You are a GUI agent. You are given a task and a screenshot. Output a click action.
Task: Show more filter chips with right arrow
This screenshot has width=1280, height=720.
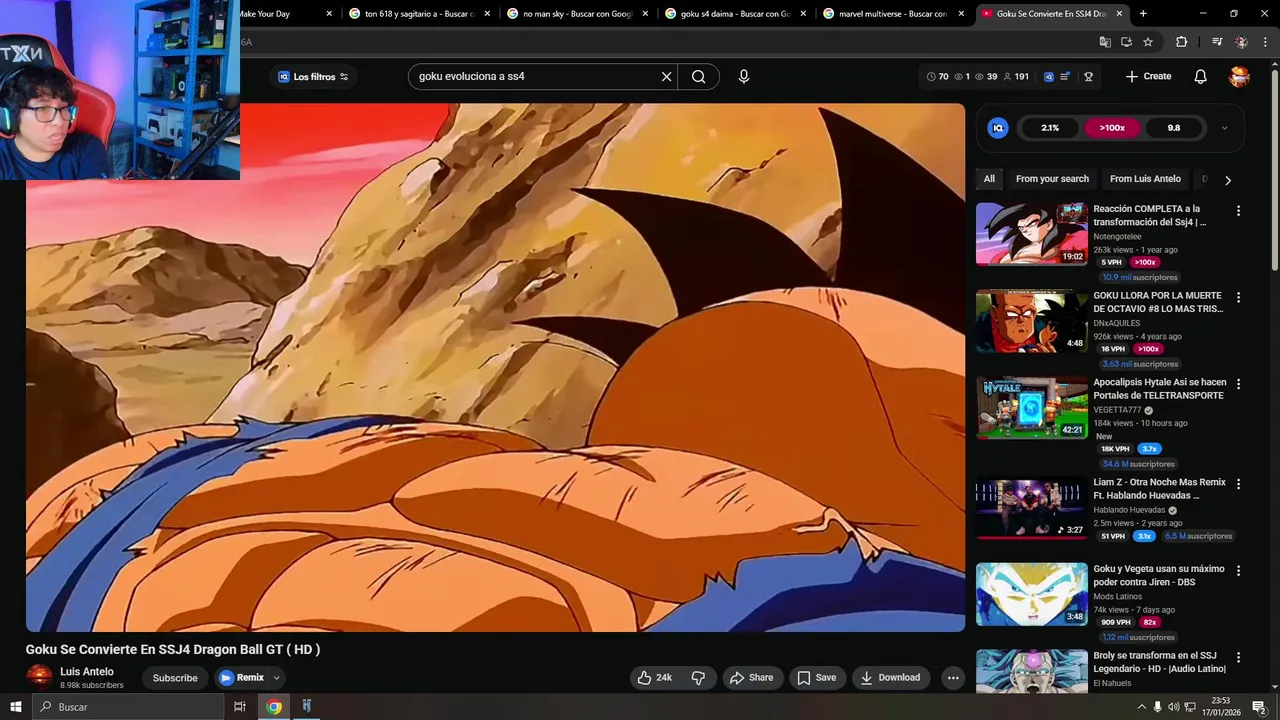pos(1227,180)
